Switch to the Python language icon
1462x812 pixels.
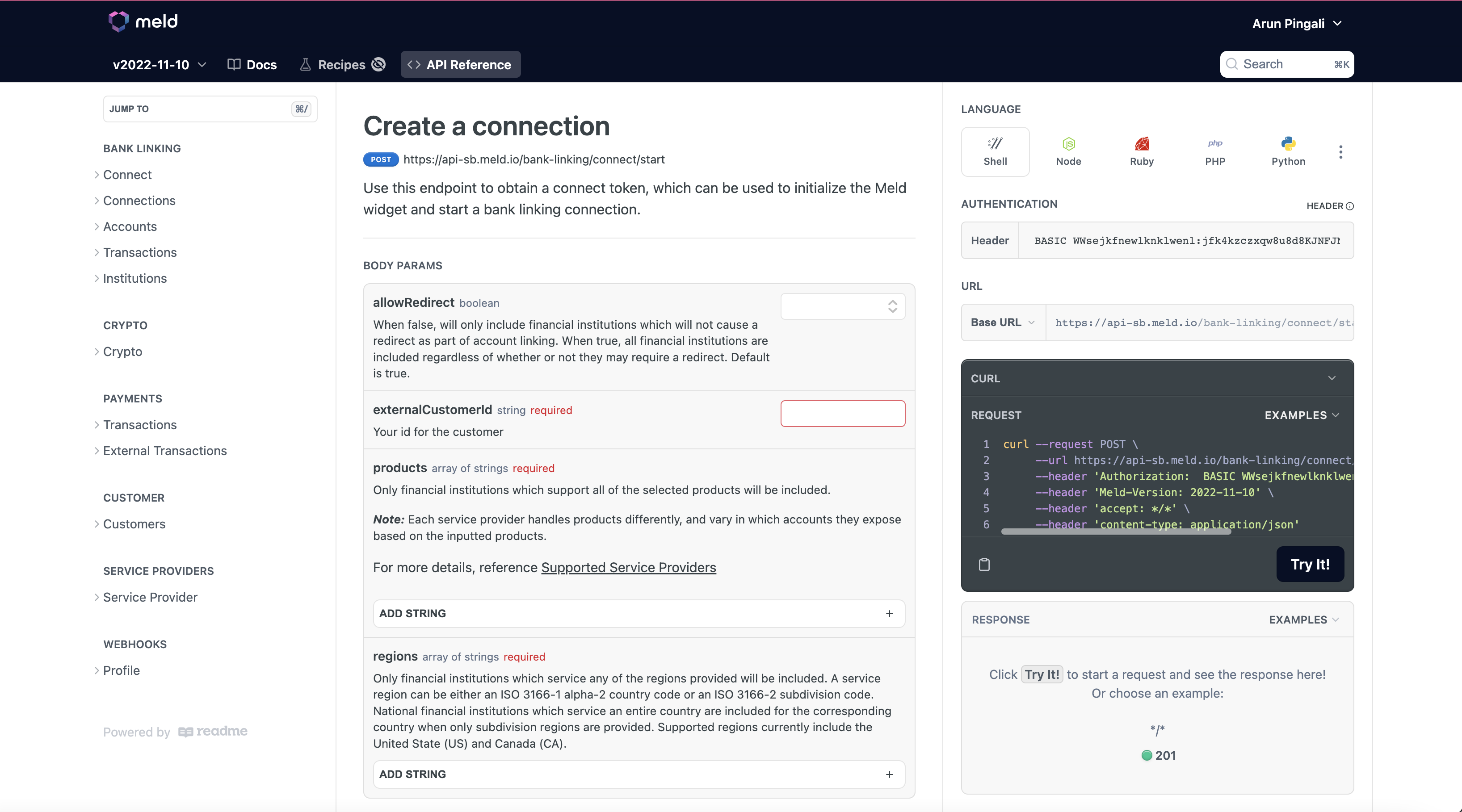pos(1288,151)
